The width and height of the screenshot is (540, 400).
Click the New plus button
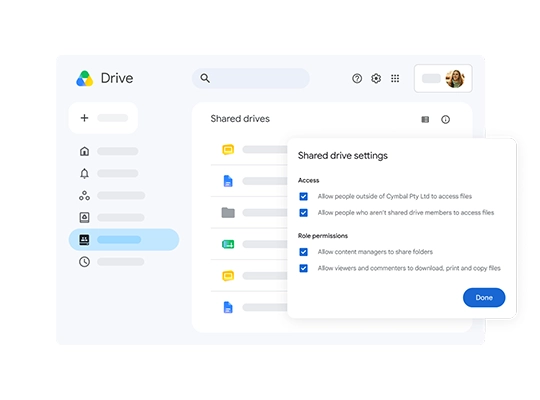(103, 118)
